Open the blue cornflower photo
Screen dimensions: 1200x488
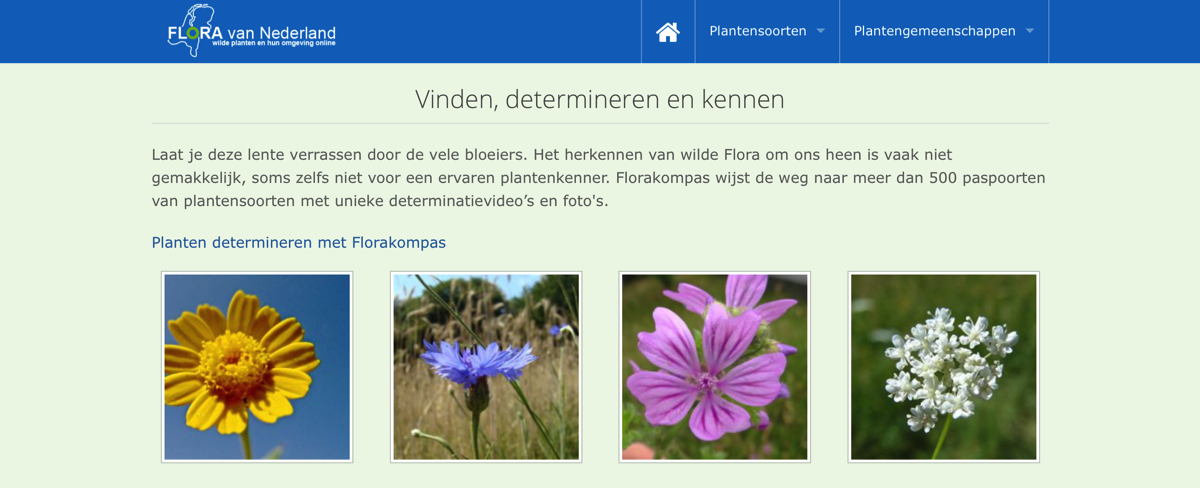click(486, 367)
